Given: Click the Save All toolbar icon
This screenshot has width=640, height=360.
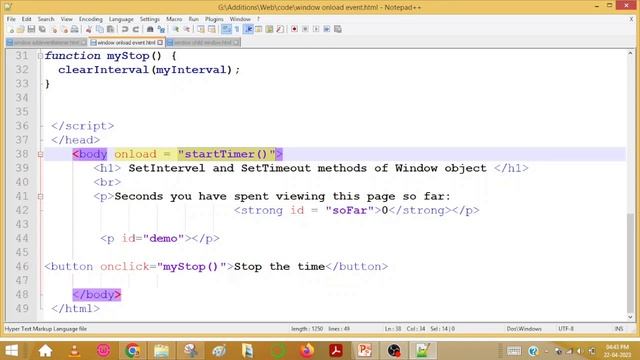Looking at the screenshot, I should pyautogui.click(x=42, y=29).
